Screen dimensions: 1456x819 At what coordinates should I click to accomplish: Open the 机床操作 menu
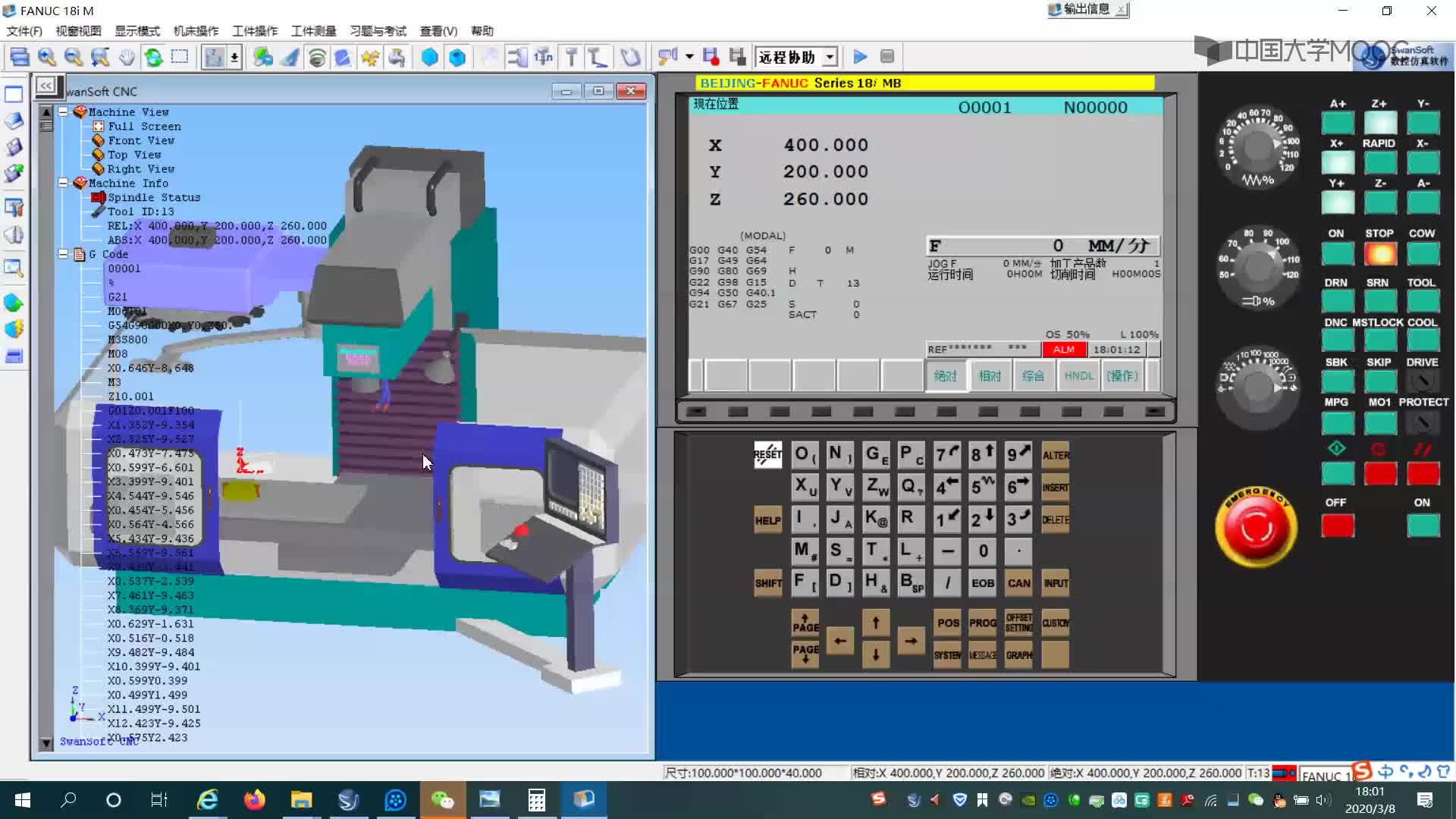[x=196, y=31]
